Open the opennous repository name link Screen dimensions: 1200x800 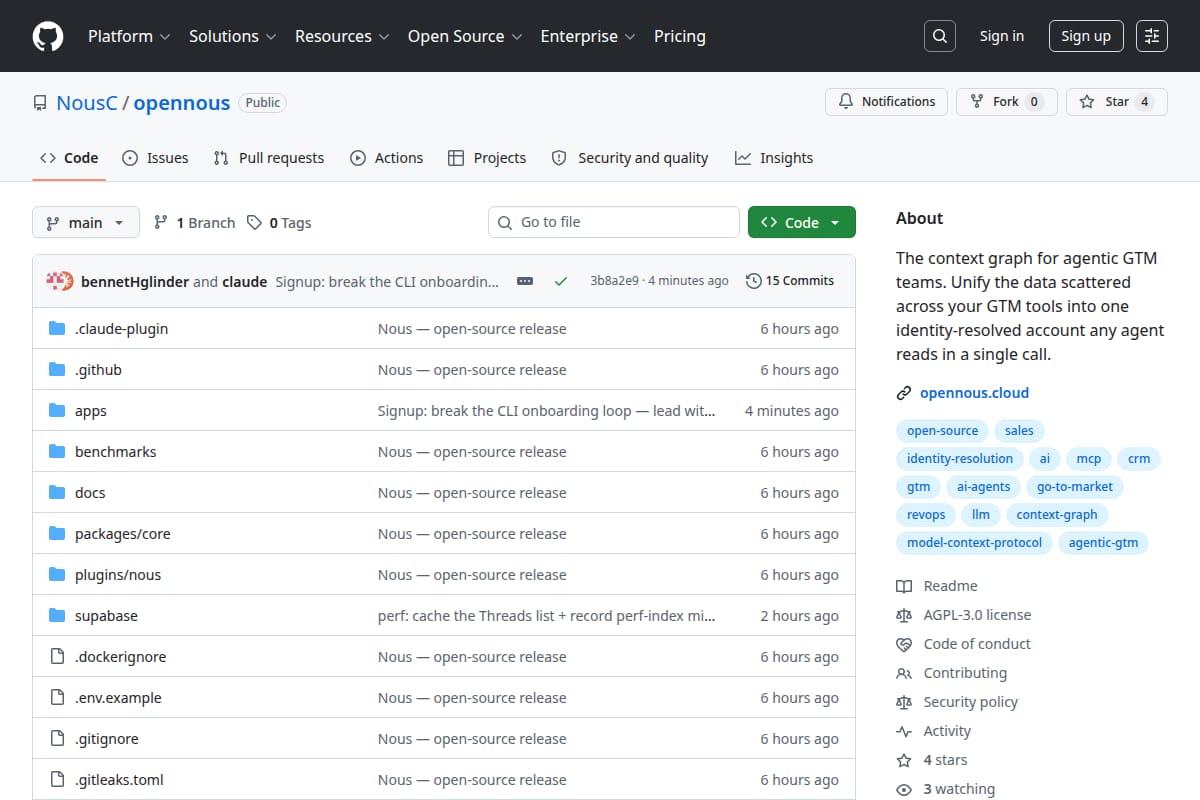point(182,103)
